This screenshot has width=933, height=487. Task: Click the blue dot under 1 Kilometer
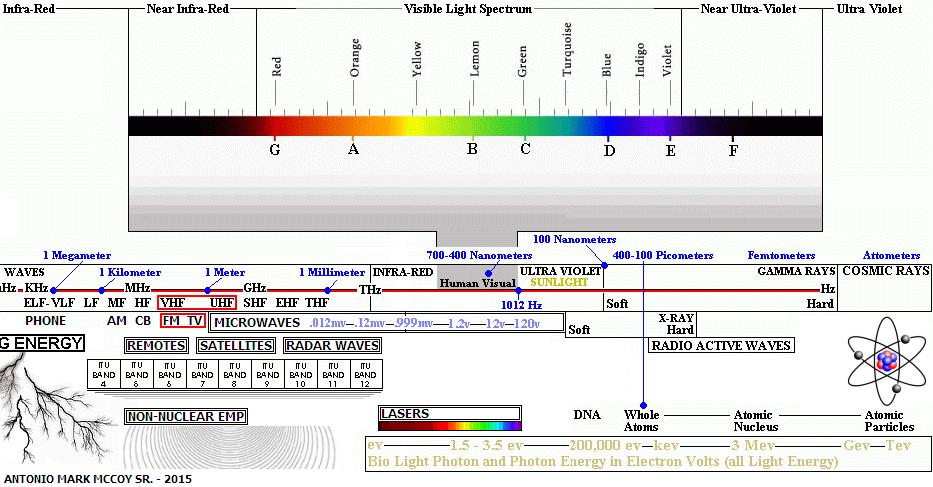tap(102, 289)
